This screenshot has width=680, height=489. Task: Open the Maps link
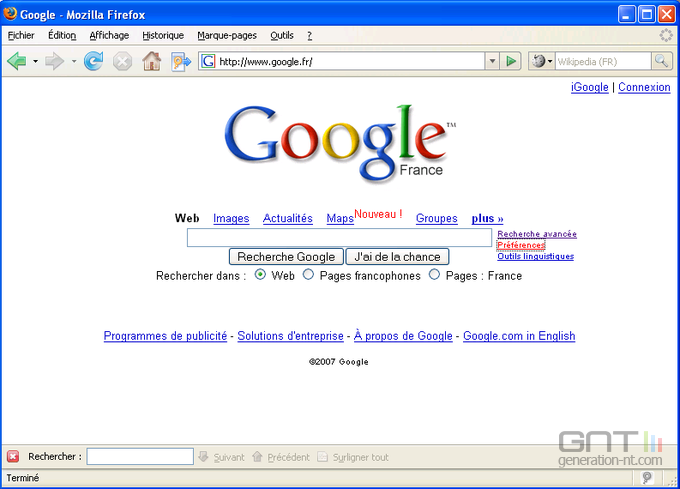coord(340,218)
